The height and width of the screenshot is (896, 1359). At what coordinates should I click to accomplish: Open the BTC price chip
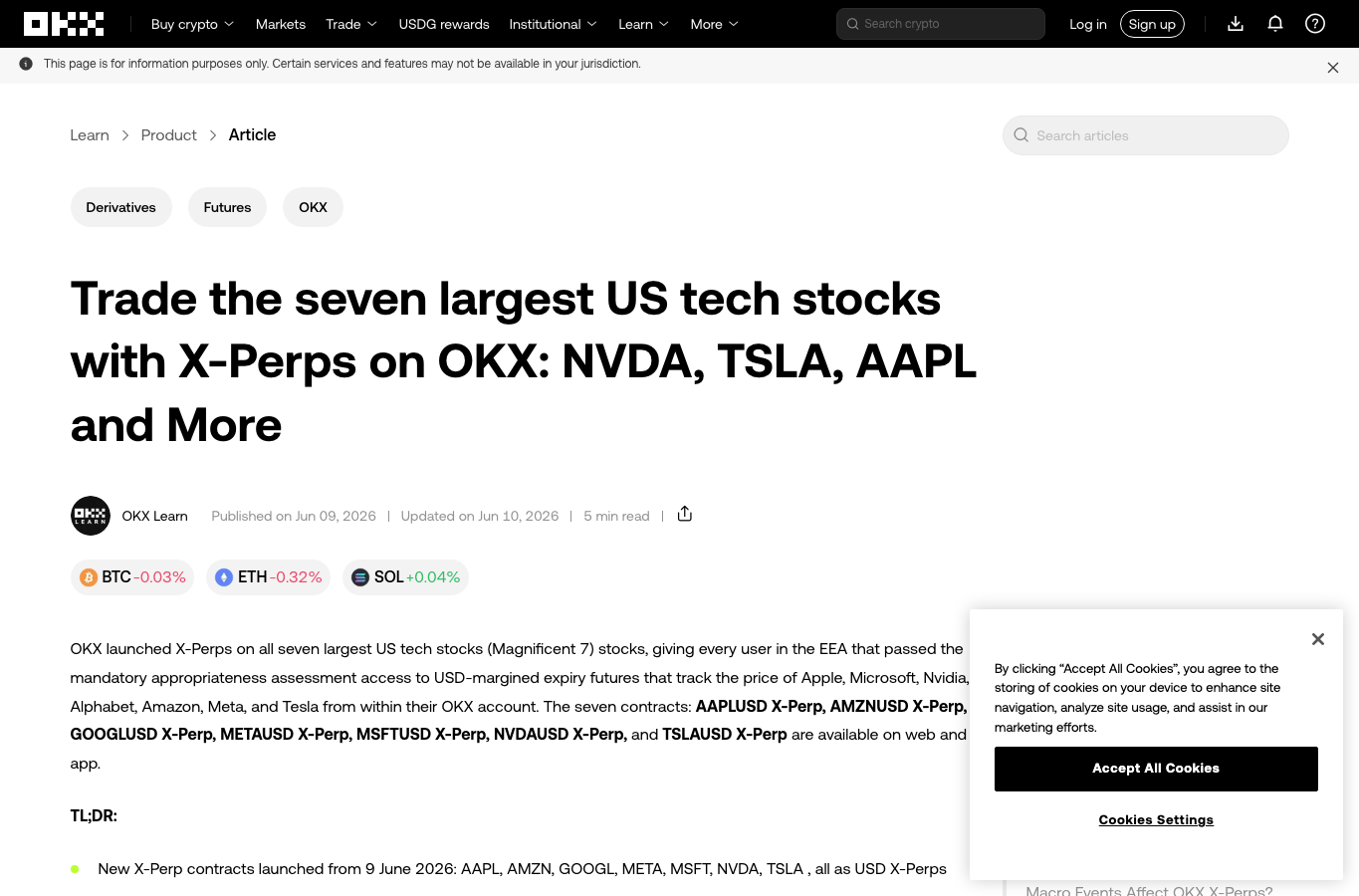[x=133, y=577]
